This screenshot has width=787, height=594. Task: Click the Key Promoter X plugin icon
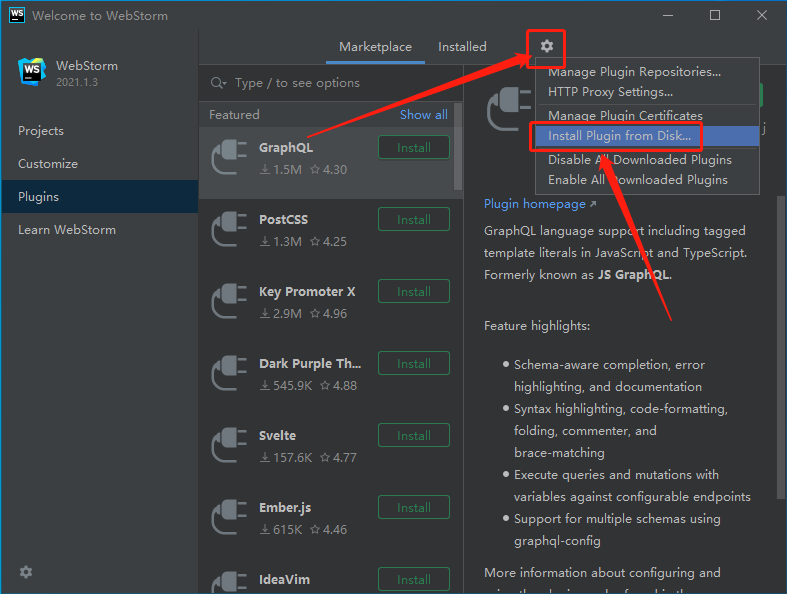[229, 301]
